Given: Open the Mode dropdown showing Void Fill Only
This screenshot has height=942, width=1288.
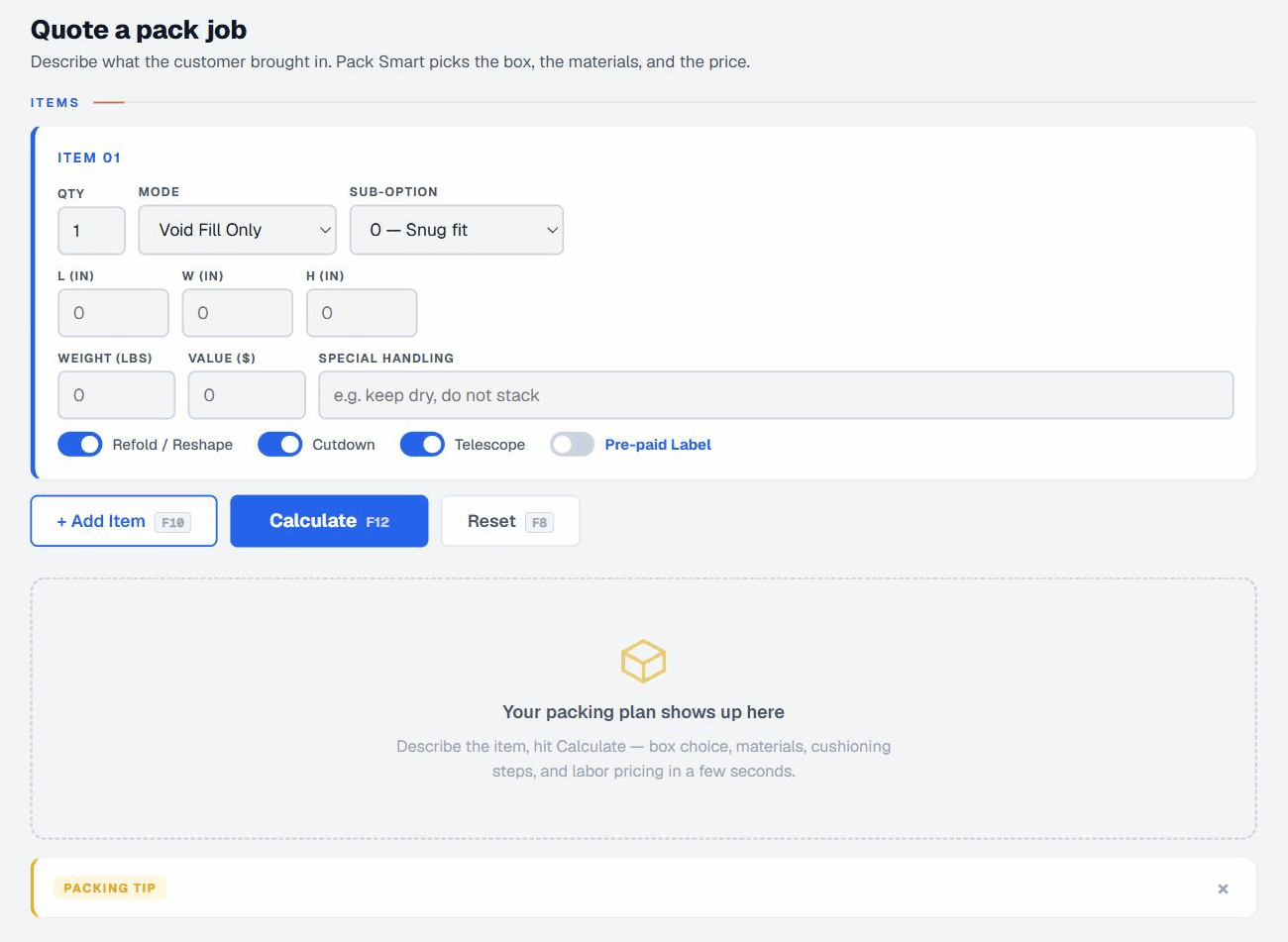Looking at the screenshot, I should (237, 230).
